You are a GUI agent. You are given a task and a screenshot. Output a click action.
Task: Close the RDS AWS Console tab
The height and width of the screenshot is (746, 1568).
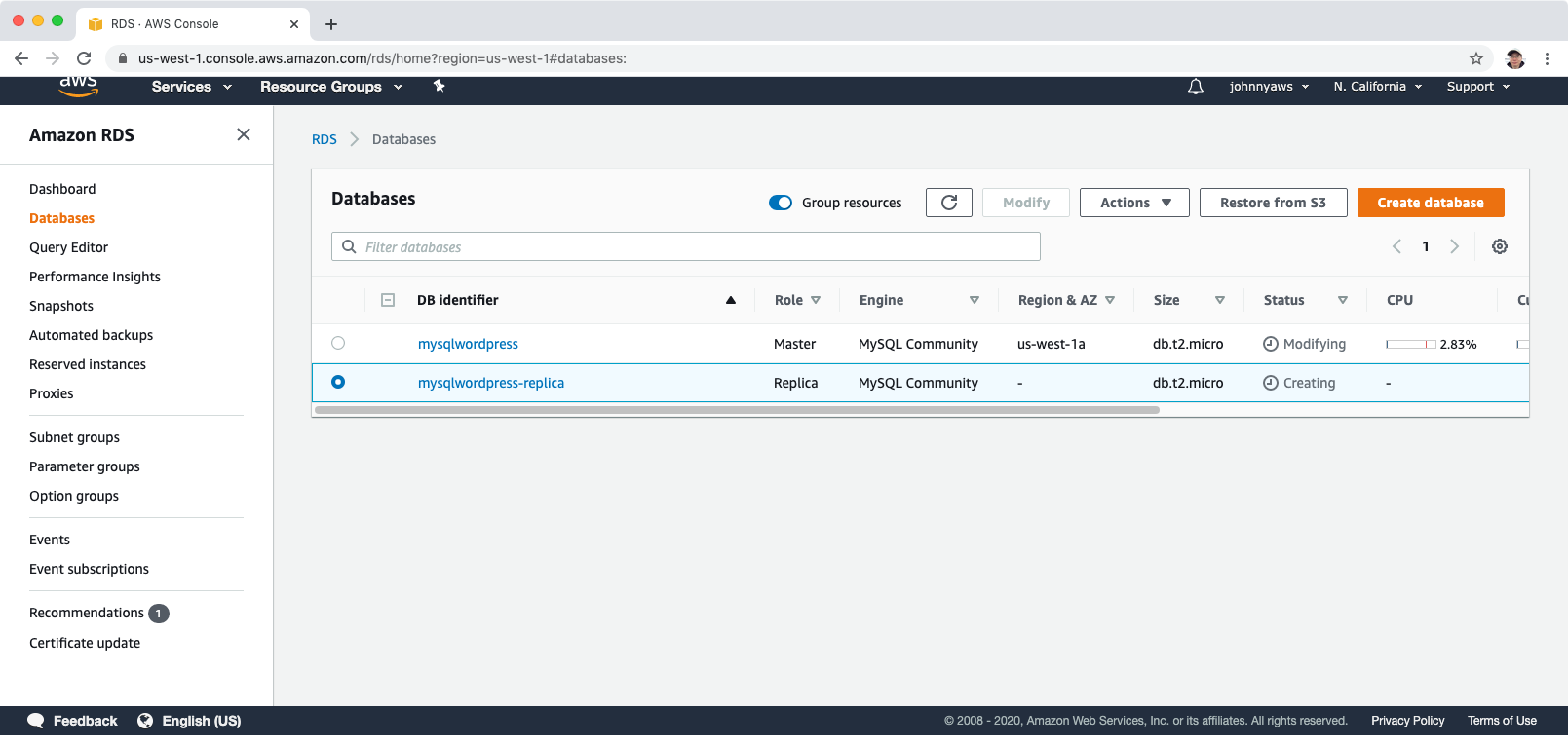coord(294,24)
